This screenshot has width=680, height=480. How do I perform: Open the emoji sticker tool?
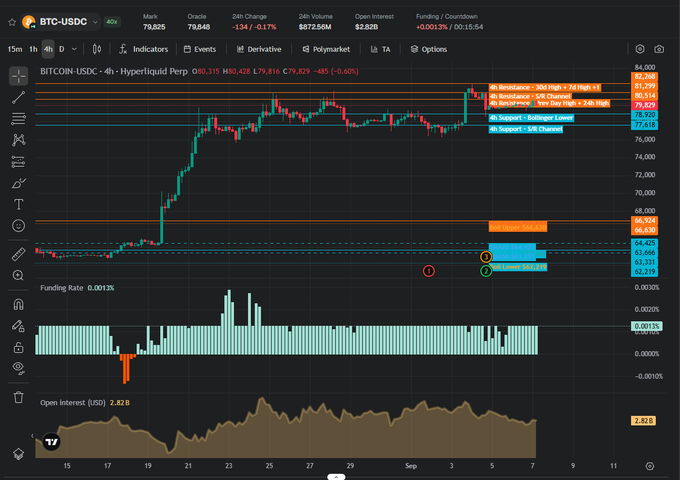pos(18,225)
